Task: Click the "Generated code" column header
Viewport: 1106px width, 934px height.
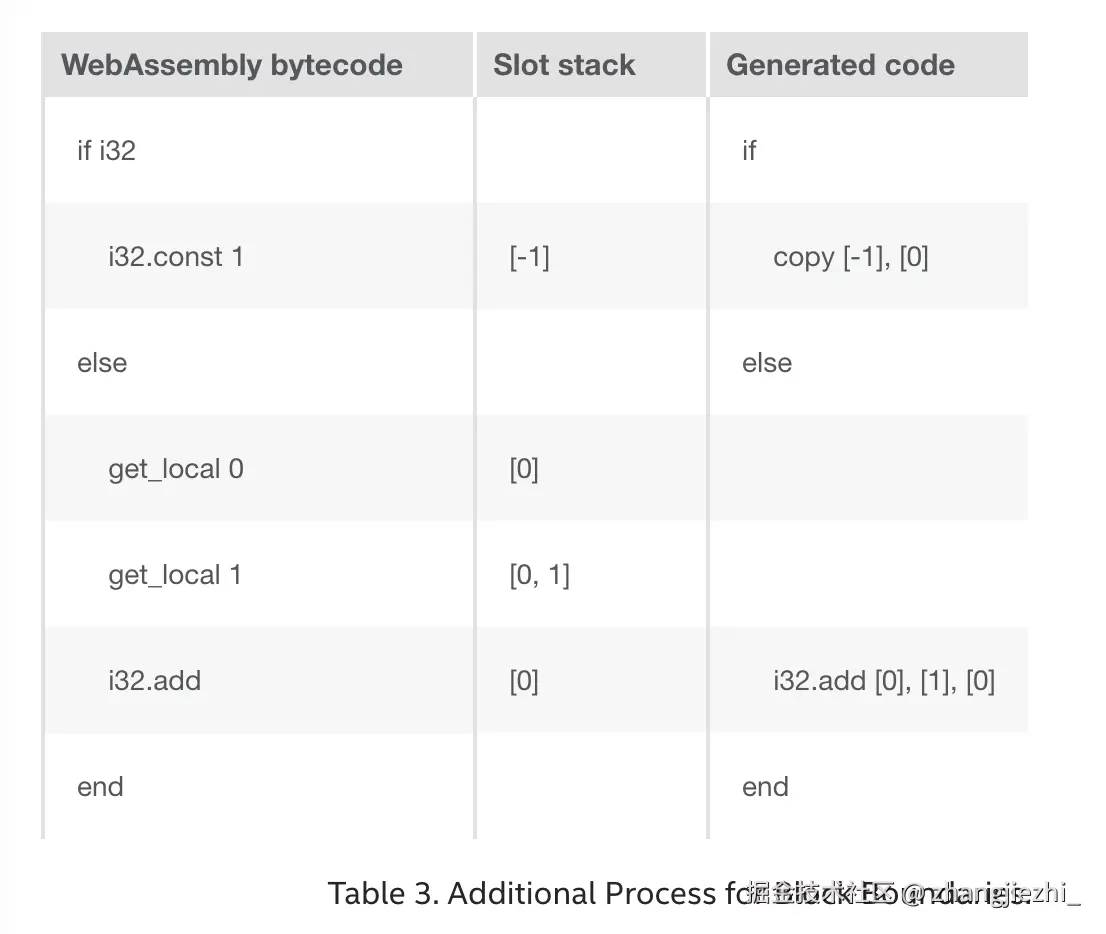Action: point(840,66)
